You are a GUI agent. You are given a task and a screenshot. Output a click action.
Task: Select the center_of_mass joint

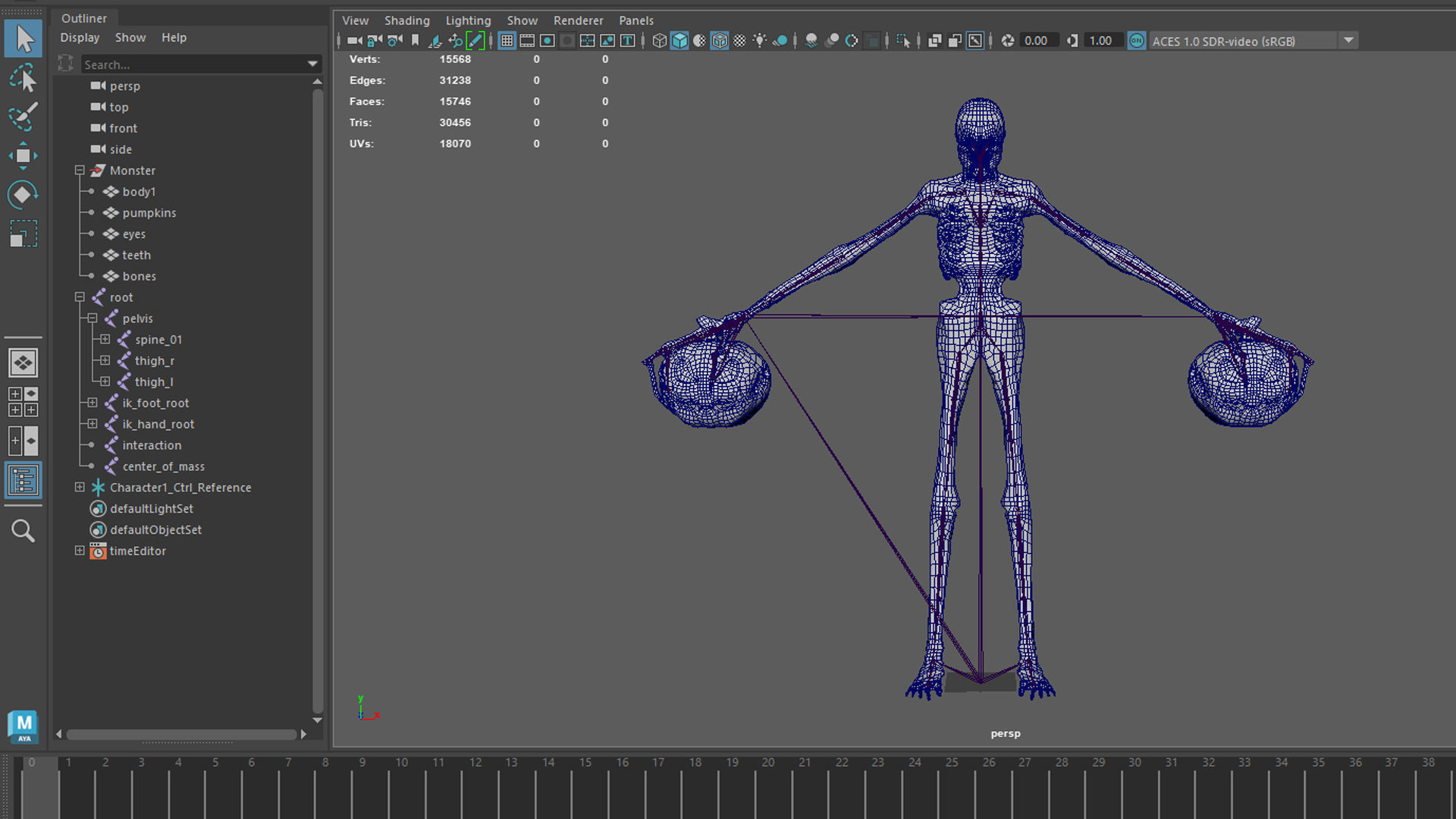(x=164, y=466)
